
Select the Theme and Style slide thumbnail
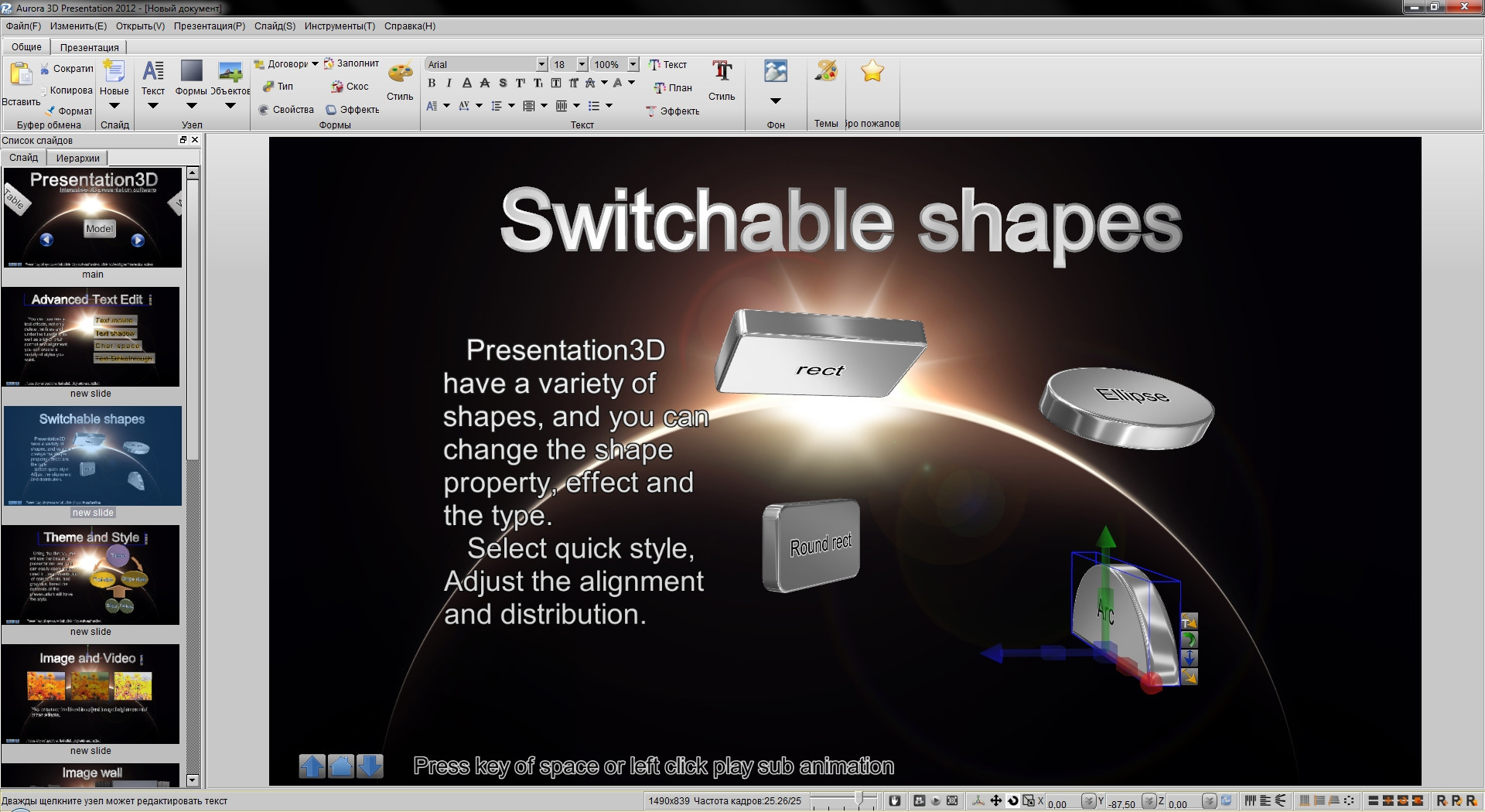pos(90,575)
